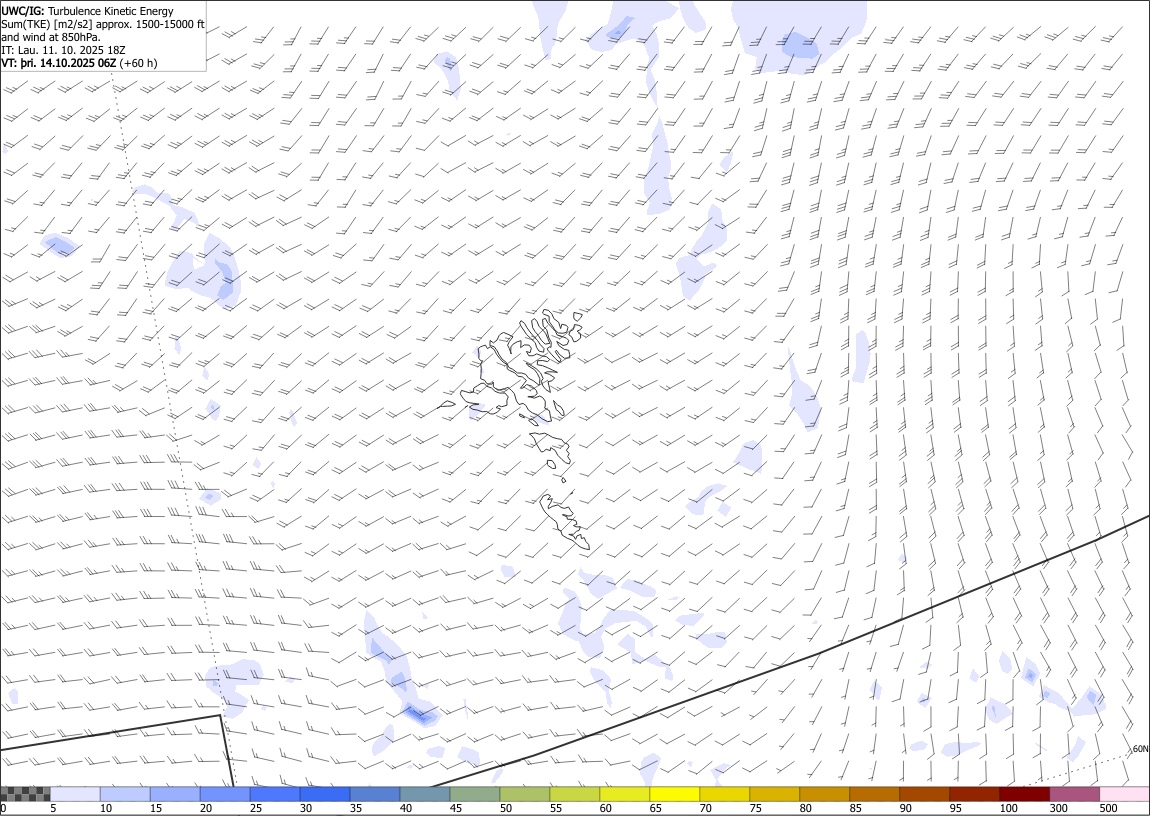Pick the 25–30 legend color swatch
Screen dimensions: 1150x816
pos(275,794)
